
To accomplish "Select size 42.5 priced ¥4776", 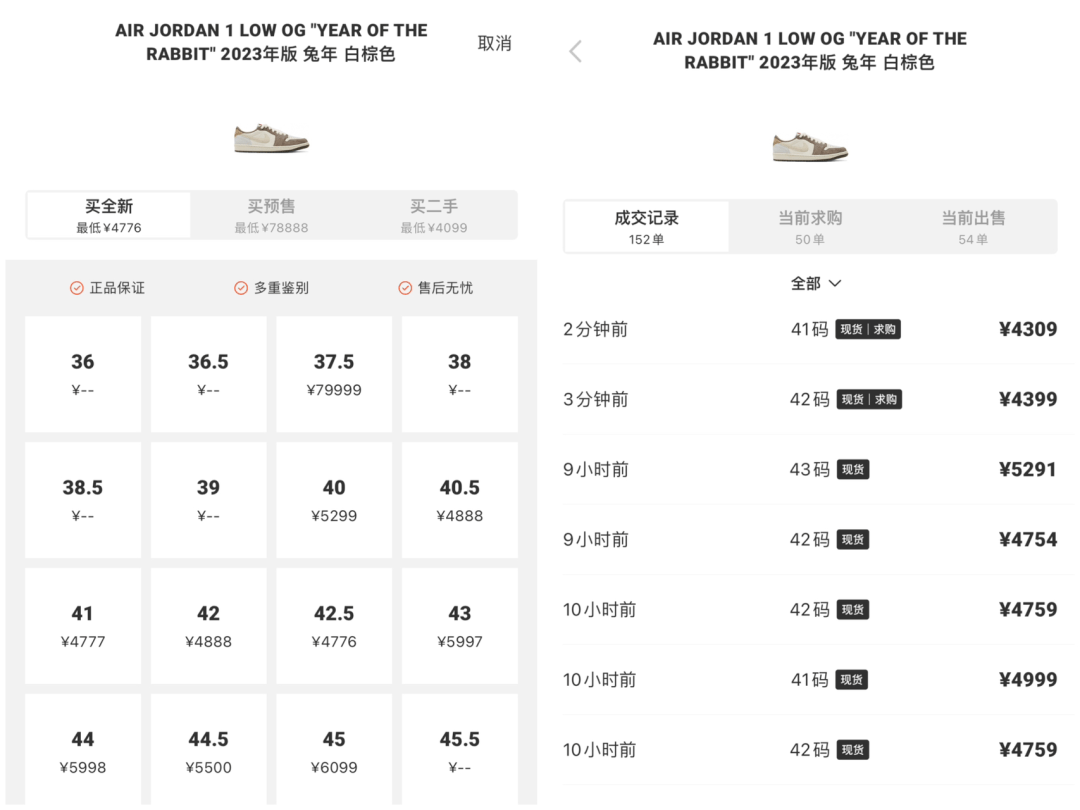I will tap(334, 626).
